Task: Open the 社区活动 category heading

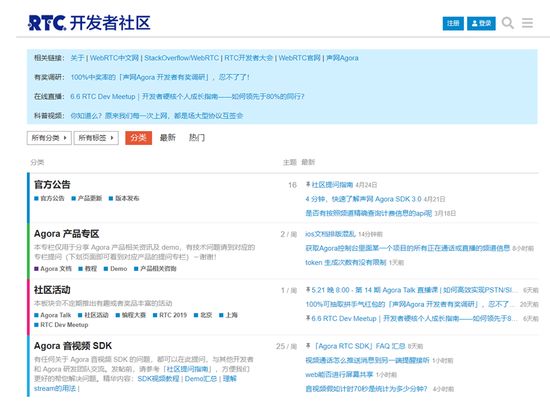Action: pos(52,290)
